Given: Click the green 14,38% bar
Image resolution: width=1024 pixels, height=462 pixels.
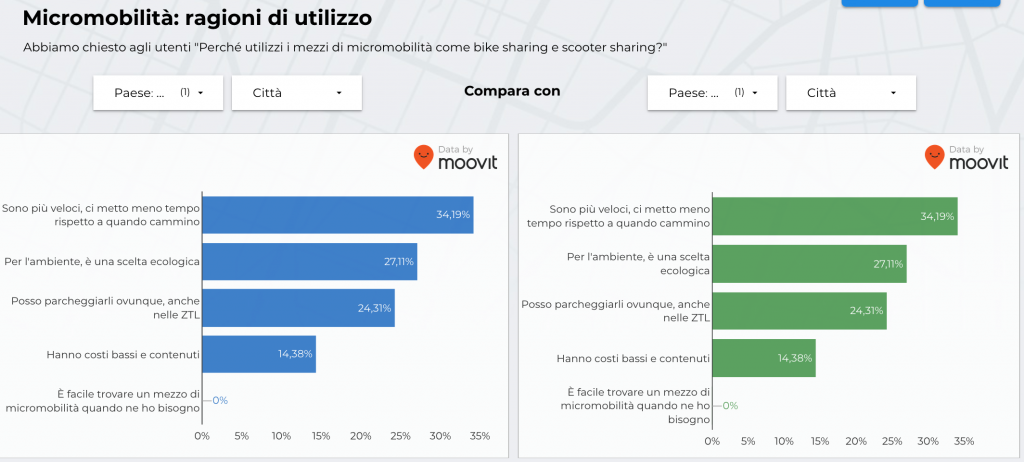Looking at the screenshot, I should pyautogui.click(x=765, y=358).
